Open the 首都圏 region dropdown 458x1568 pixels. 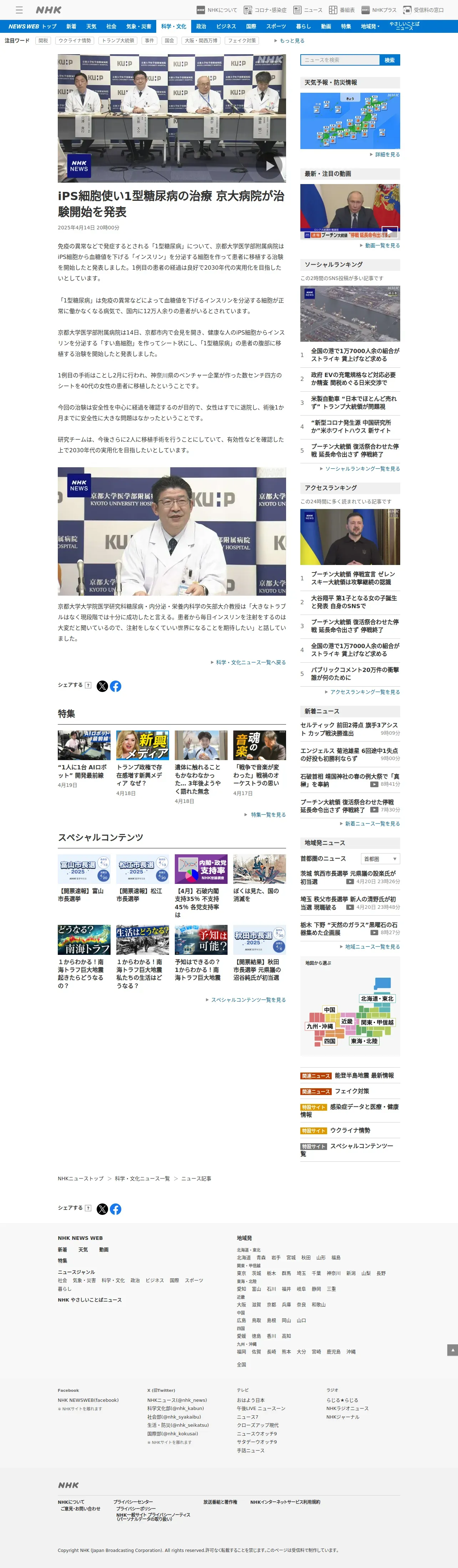(x=381, y=859)
